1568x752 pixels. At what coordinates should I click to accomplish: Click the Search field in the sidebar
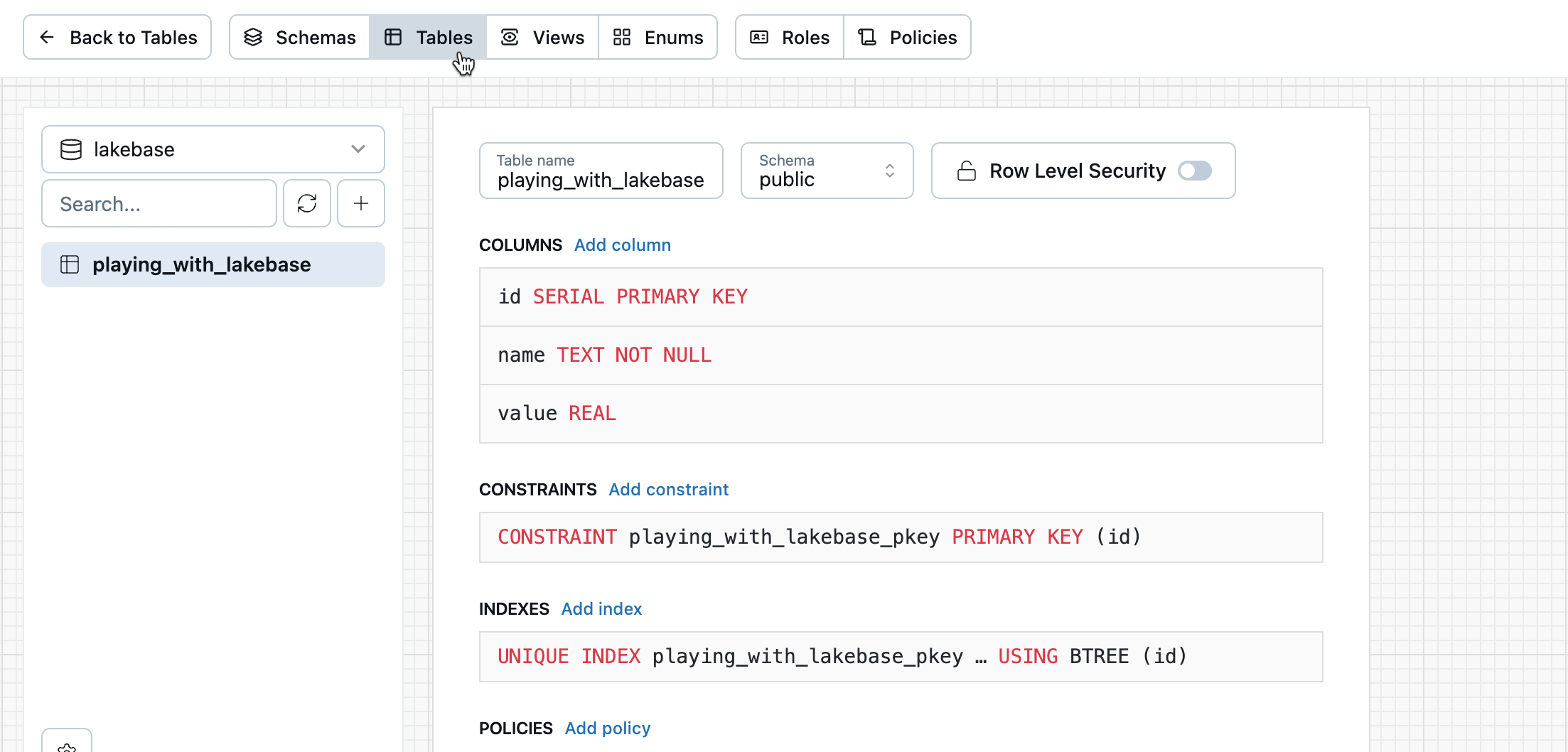(159, 203)
